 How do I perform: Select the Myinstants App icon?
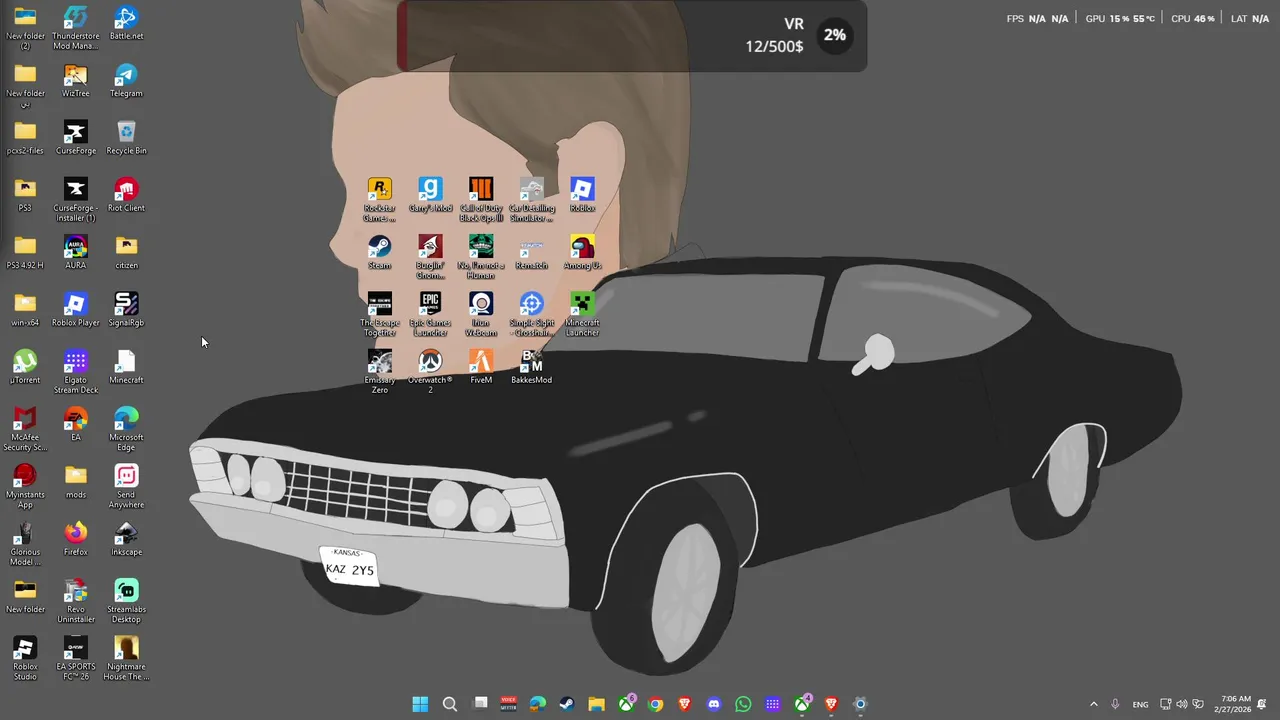[x=25, y=486]
